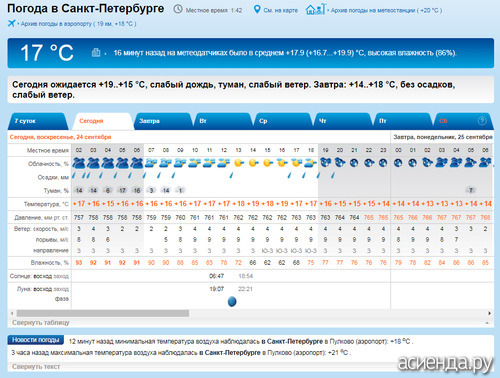Open См. на карте link
500x378 pixels.
point(280,10)
